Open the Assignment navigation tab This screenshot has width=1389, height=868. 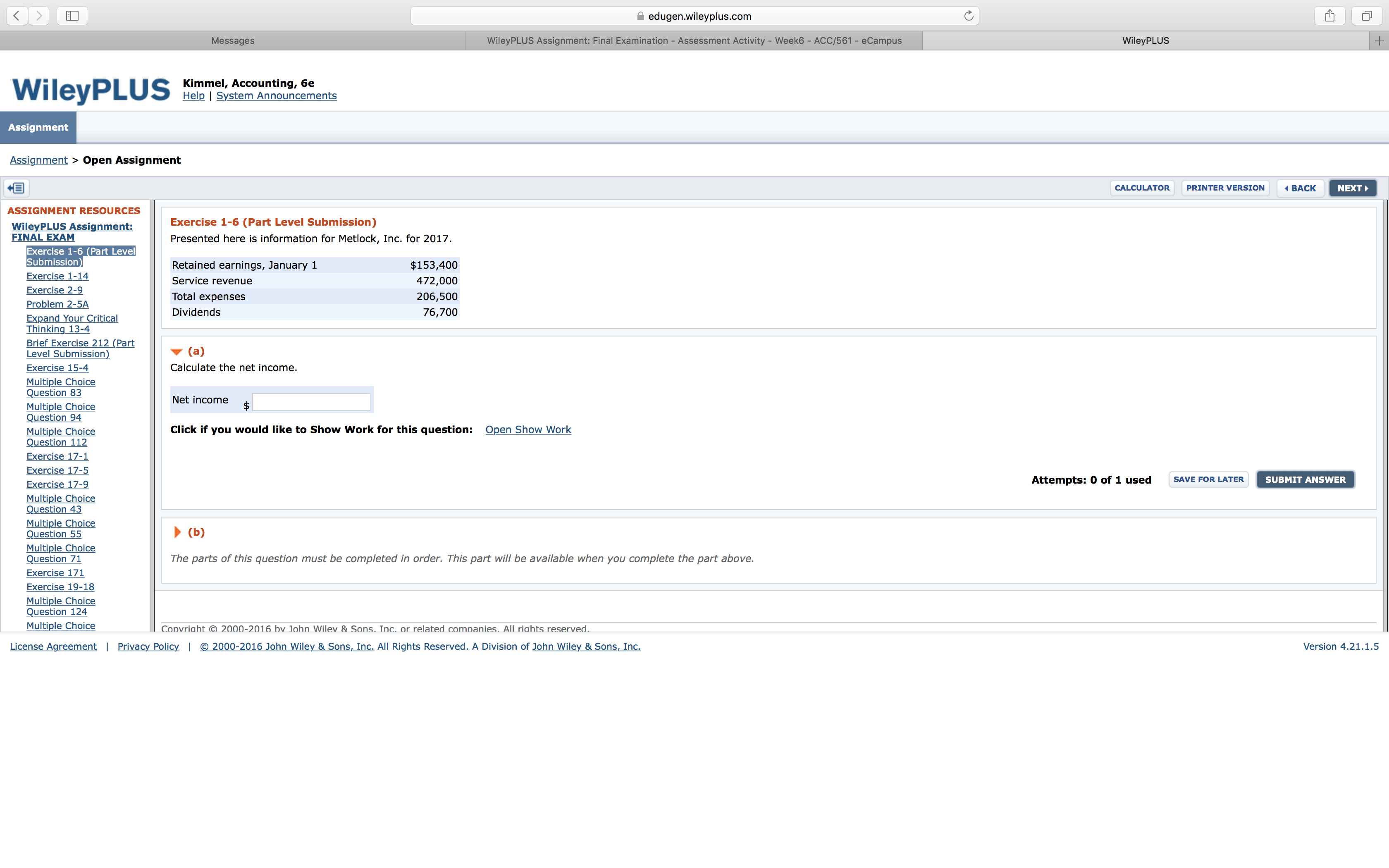[x=38, y=127]
